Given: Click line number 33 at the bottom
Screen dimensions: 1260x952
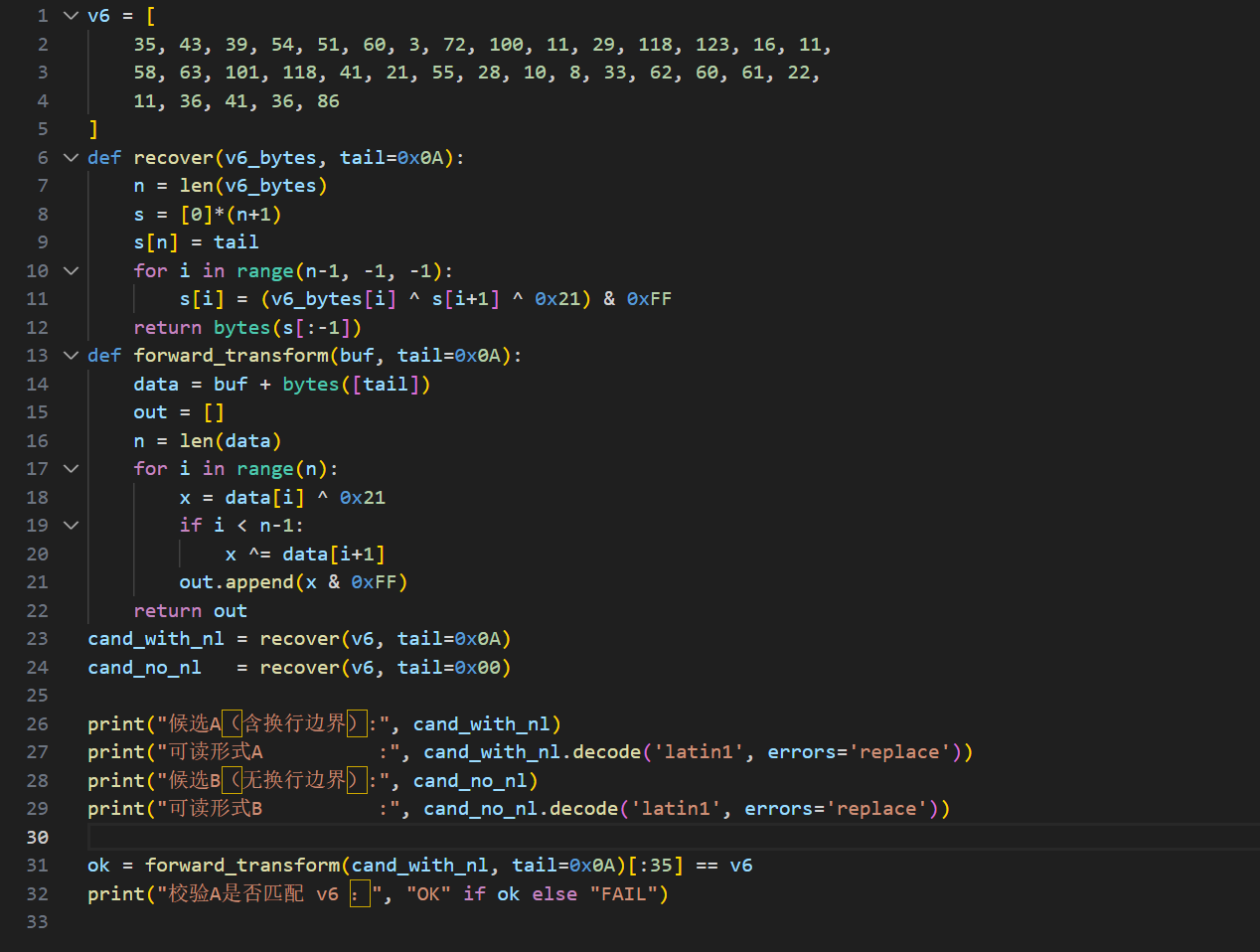Looking at the screenshot, I should coord(37,921).
